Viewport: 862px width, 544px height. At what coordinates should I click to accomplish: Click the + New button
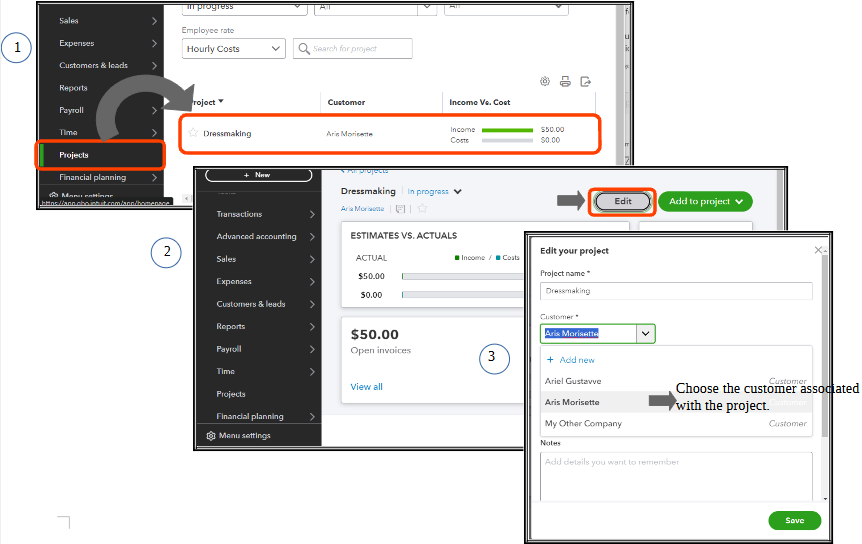click(x=258, y=175)
